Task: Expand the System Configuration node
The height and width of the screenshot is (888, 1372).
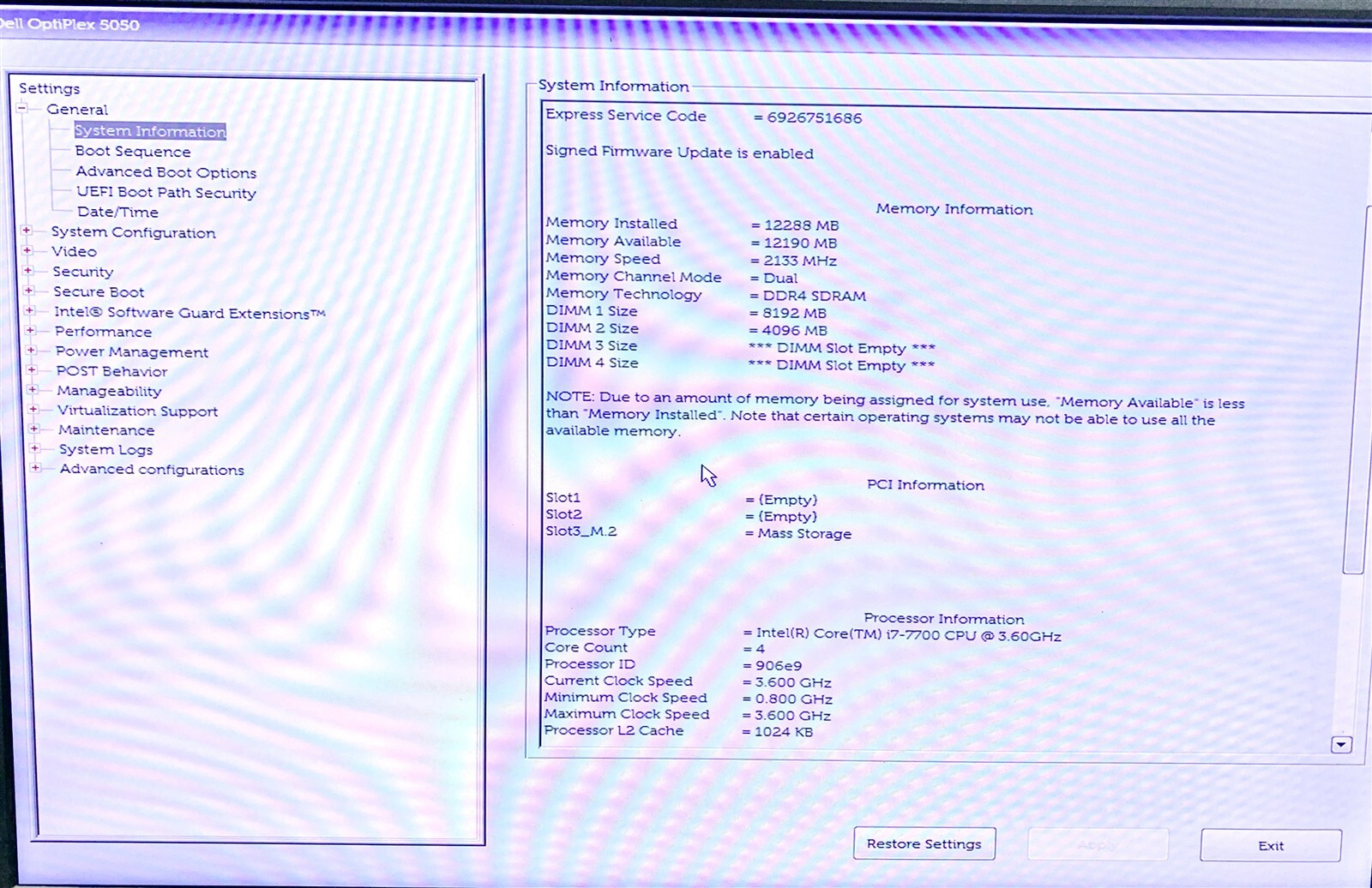Action: [27, 231]
